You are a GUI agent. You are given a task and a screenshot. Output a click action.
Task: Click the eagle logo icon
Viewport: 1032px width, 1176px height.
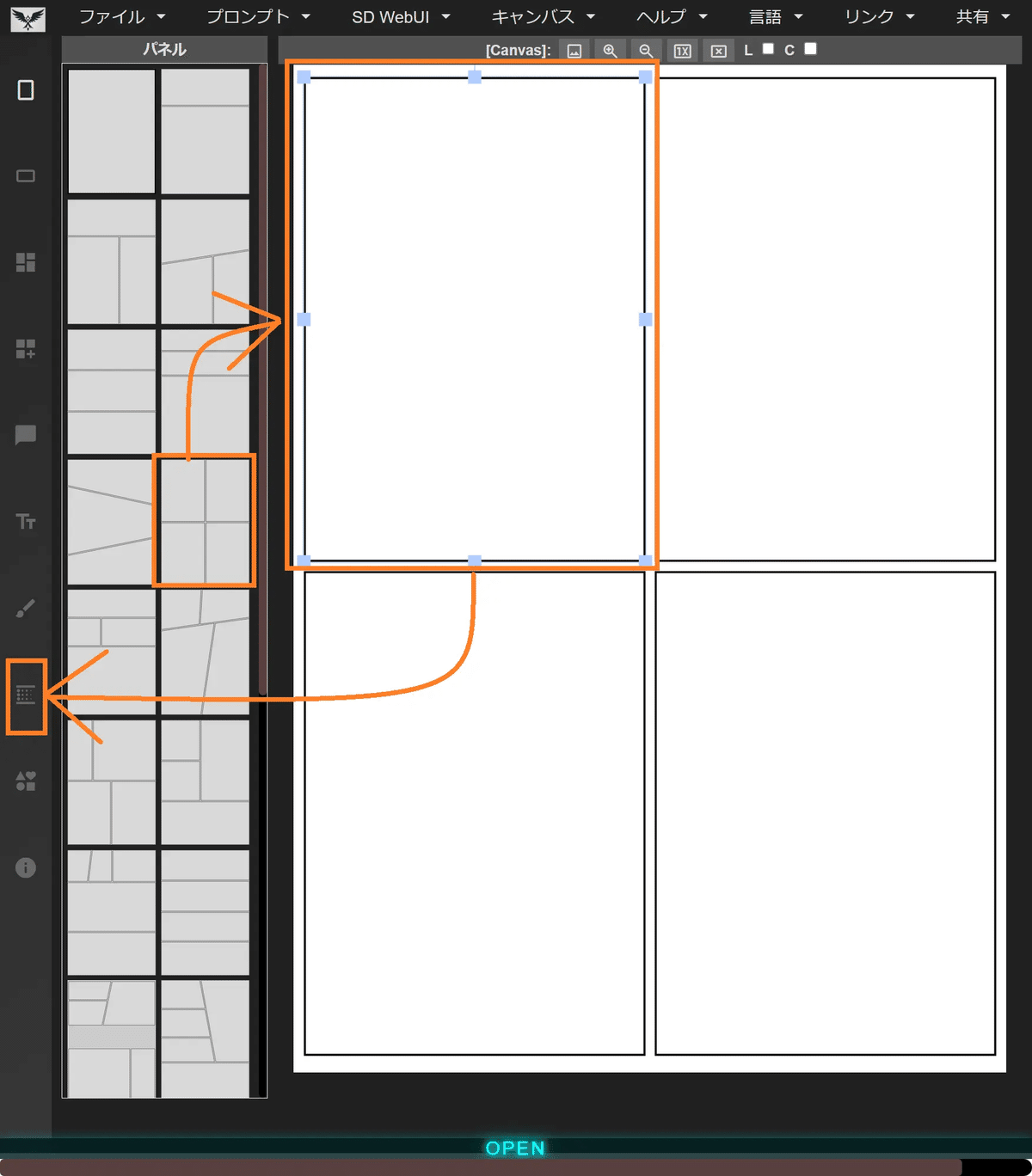coord(28,18)
